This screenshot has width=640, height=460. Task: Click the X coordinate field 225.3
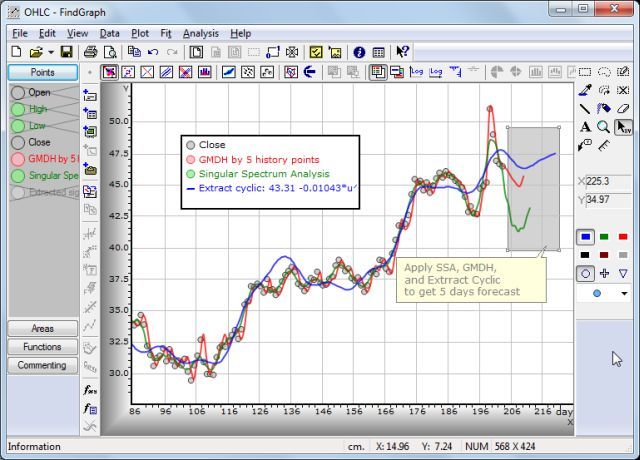click(x=608, y=181)
